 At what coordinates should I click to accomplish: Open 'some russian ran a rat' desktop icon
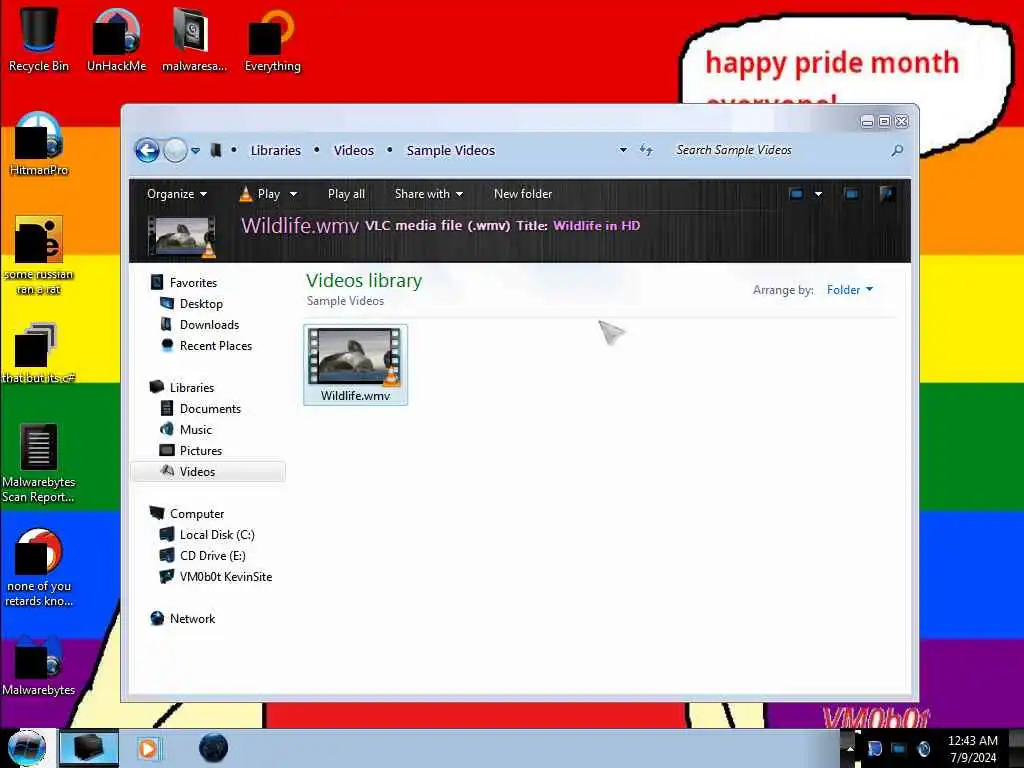pyautogui.click(x=39, y=255)
